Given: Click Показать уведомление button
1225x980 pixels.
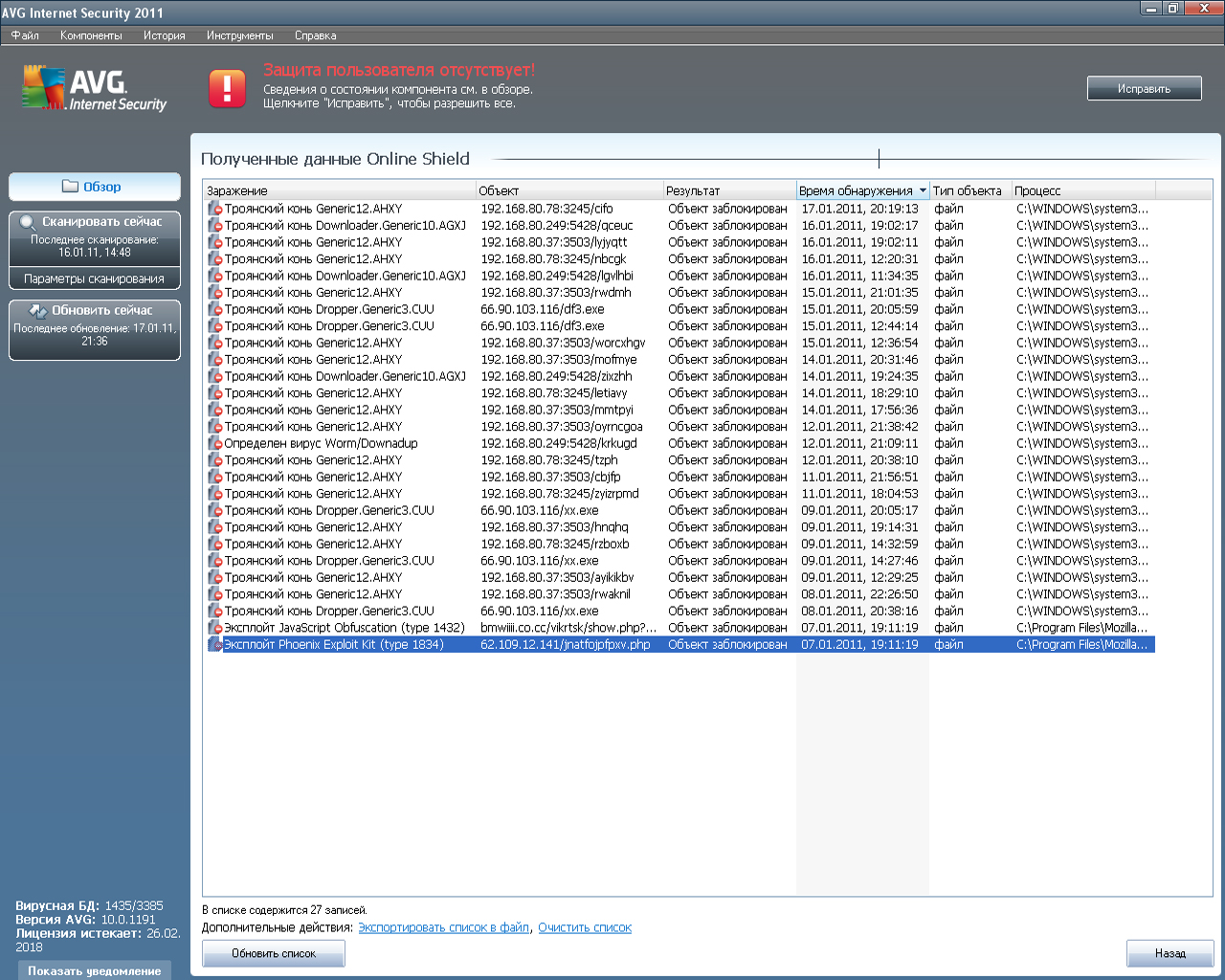Looking at the screenshot, I should (95, 970).
